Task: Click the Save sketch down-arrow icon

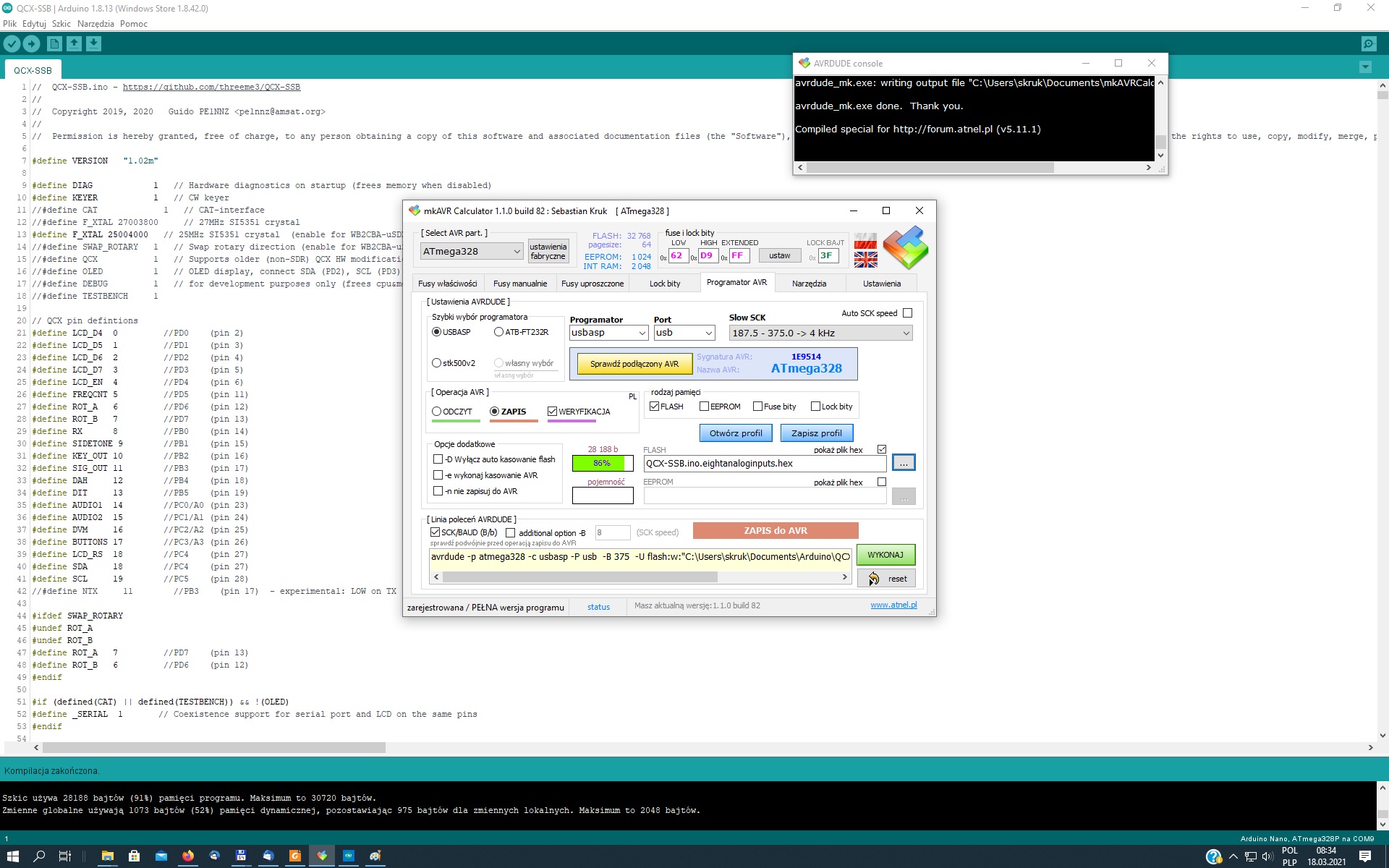Action: pyautogui.click(x=93, y=44)
